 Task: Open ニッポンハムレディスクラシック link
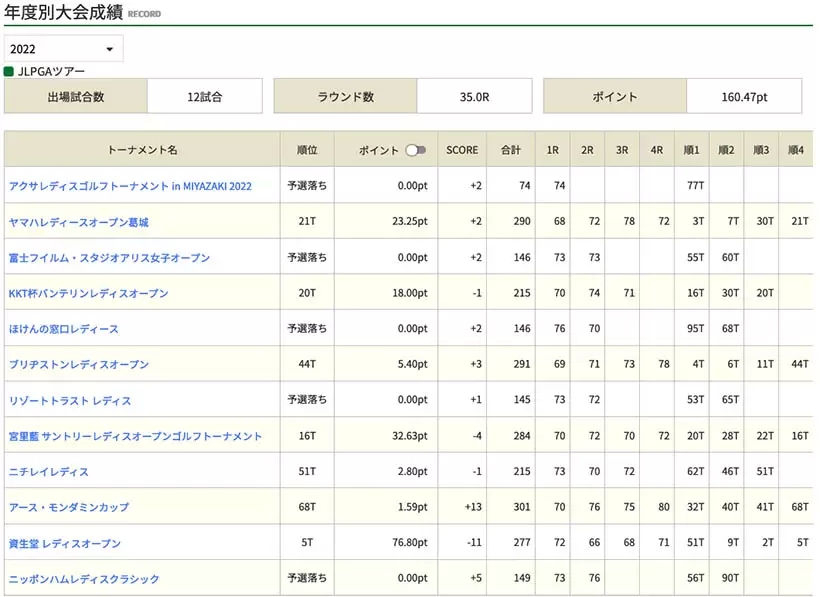[83, 579]
